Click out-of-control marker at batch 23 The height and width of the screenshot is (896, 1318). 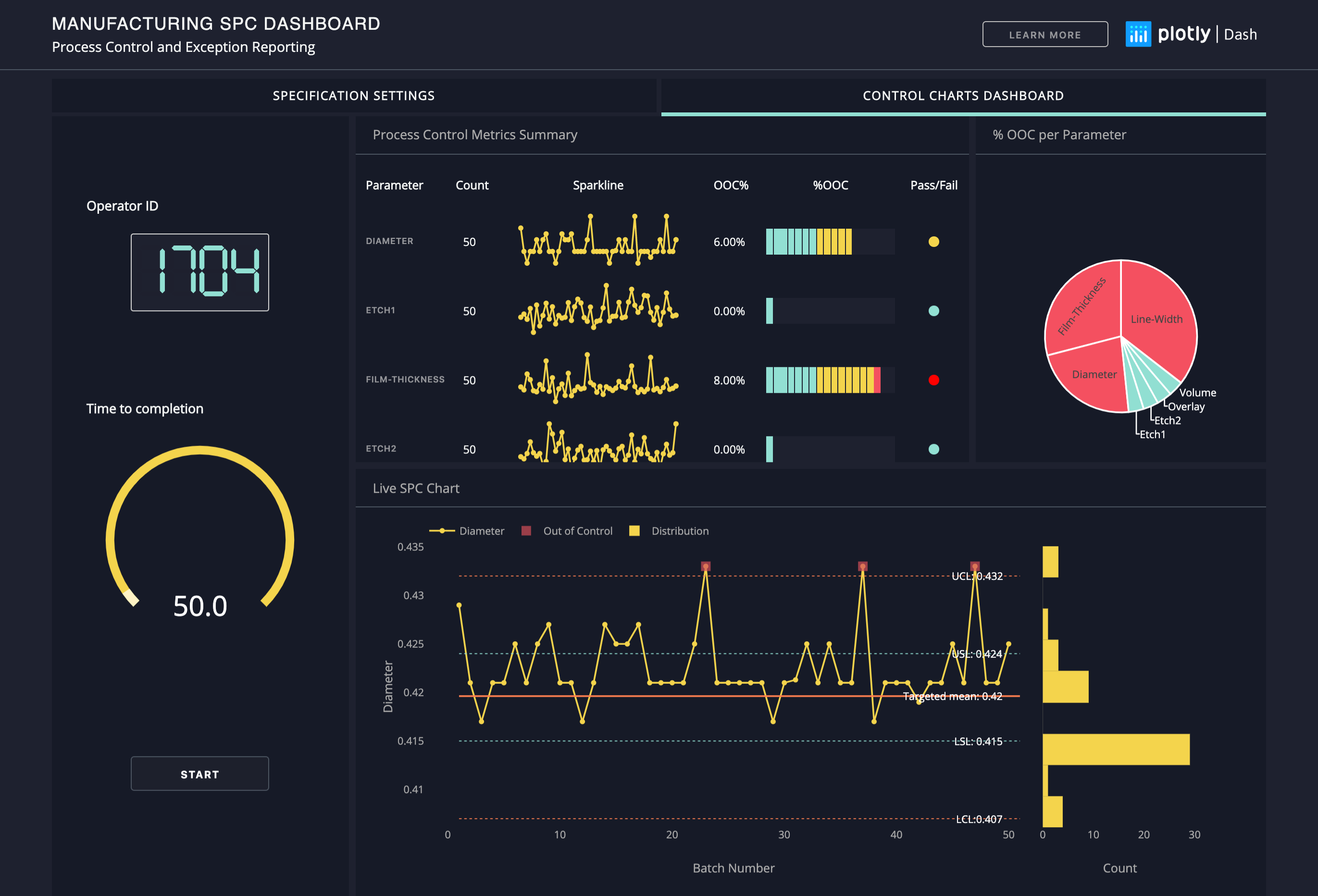click(706, 566)
